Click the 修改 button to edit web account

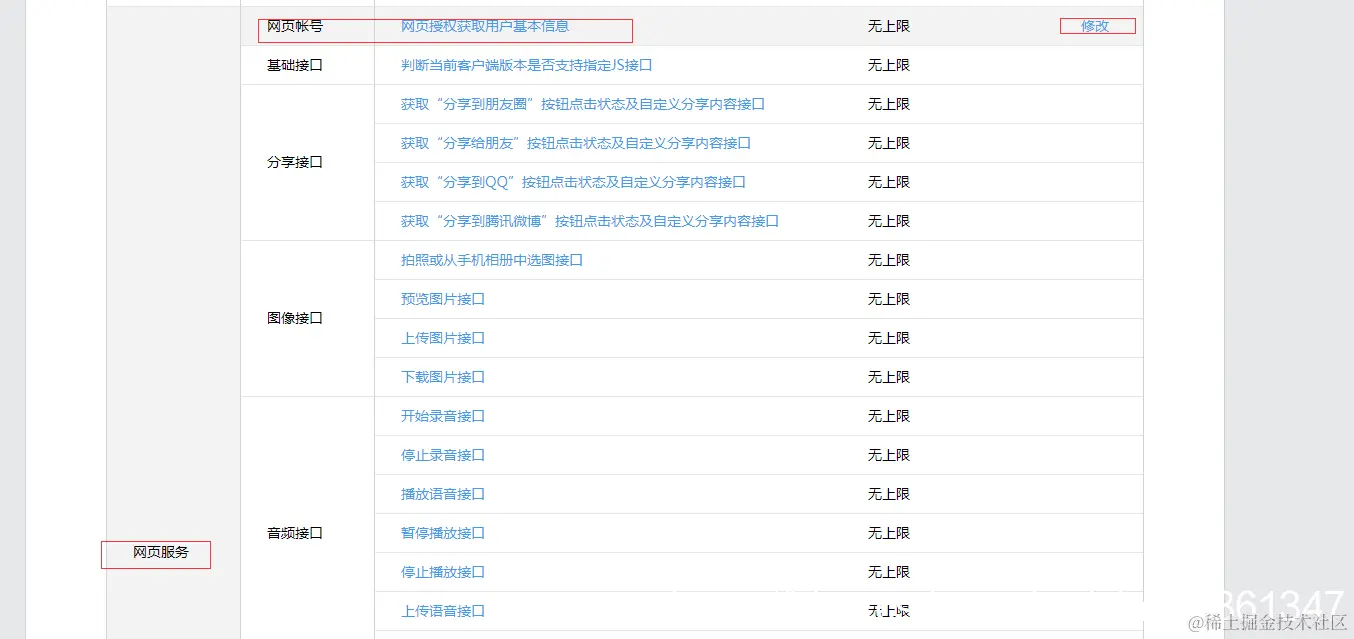click(1096, 26)
